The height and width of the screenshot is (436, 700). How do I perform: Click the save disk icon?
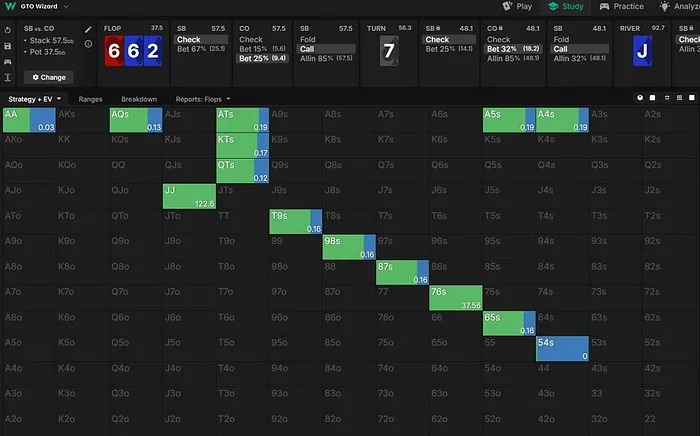point(8,45)
